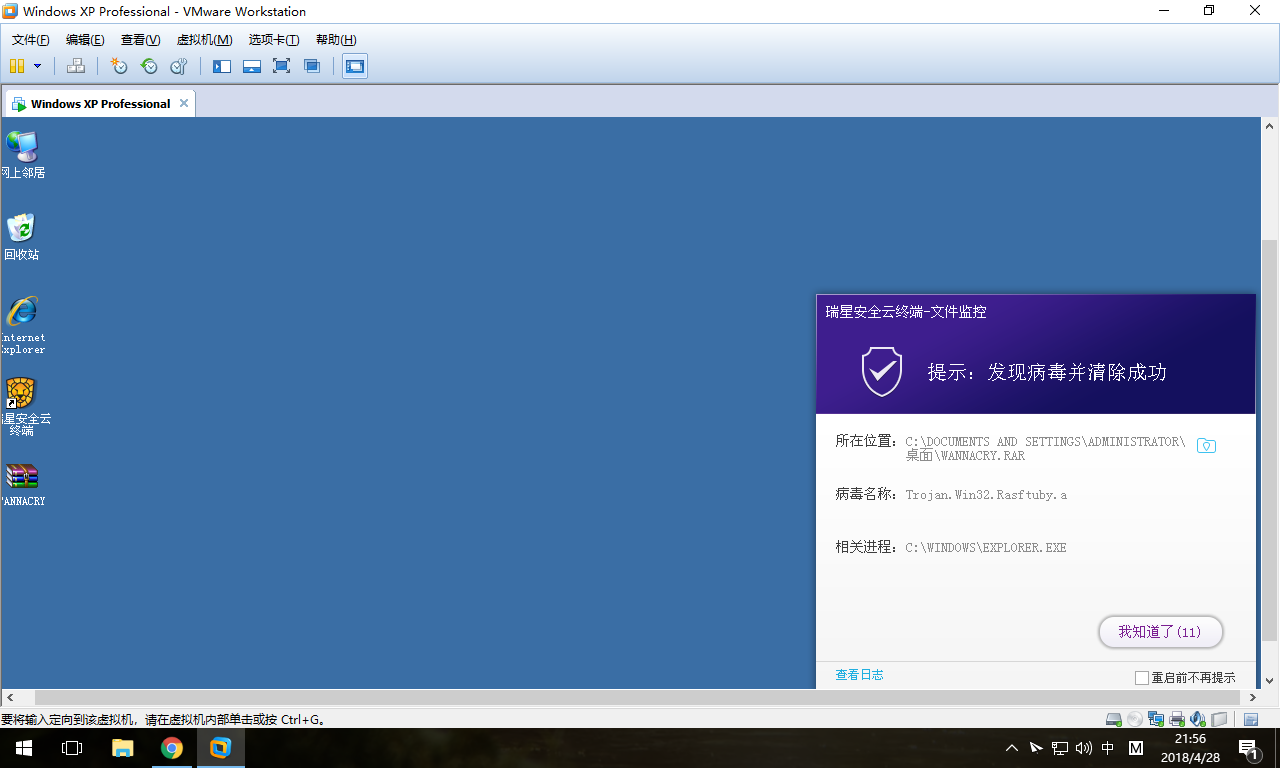The image size is (1280, 768).
Task: Click the scroll down arrow of VM view
Action: tap(1270, 680)
